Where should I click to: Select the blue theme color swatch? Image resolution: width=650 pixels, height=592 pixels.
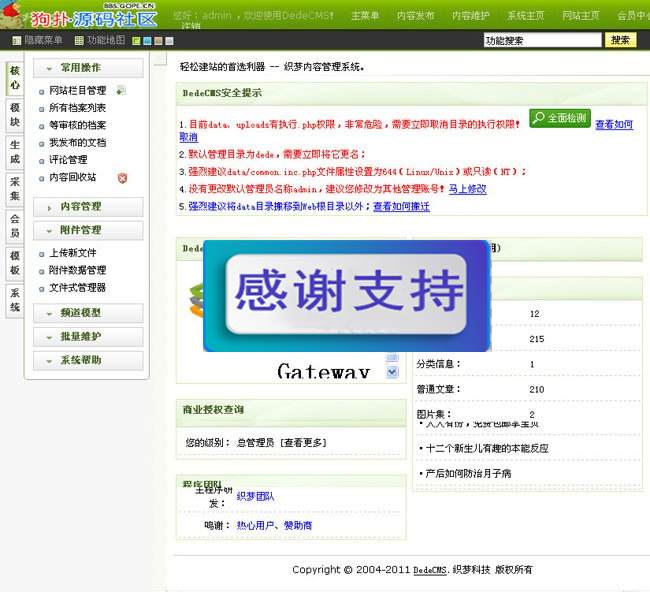(x=147, y=41)
